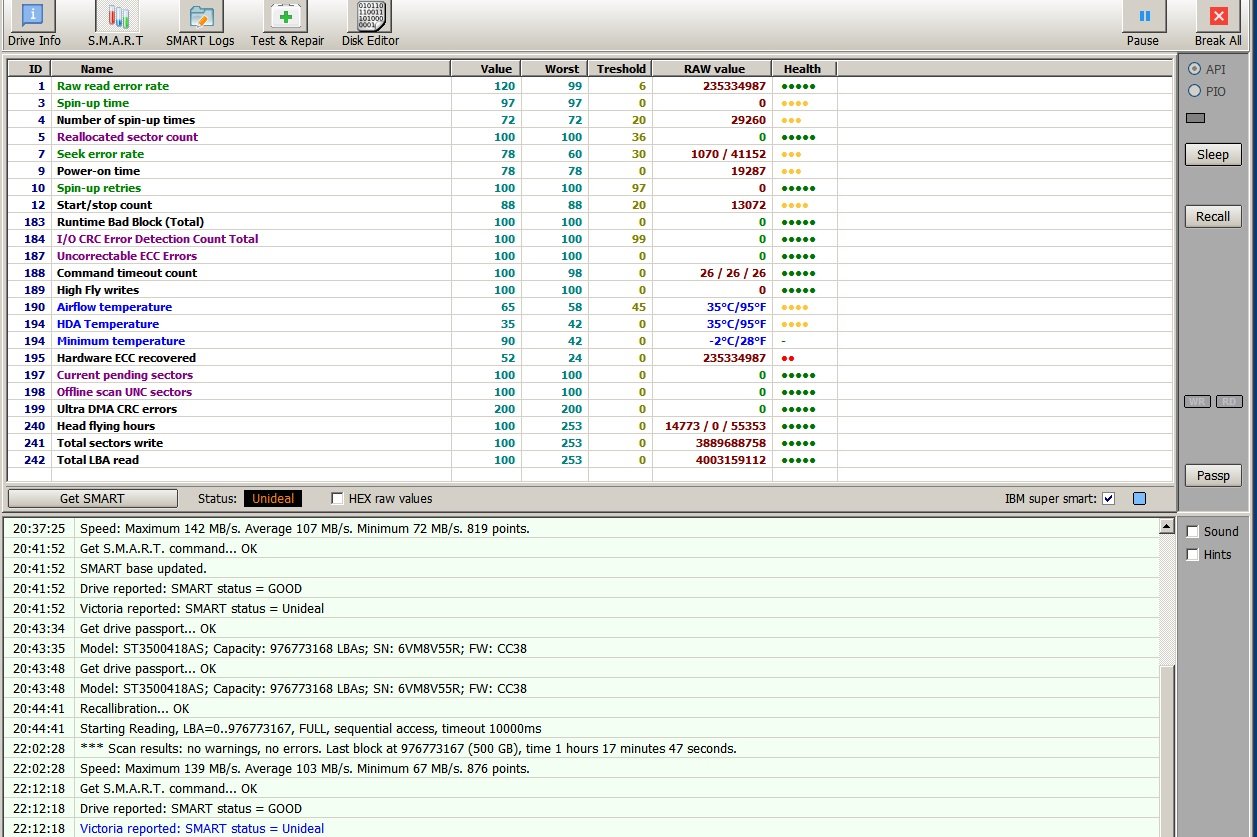Screen dimensions: 1257x837
Task: Open the S.M.A.R.T toolbar icon
Action: [x=116, y=17]
